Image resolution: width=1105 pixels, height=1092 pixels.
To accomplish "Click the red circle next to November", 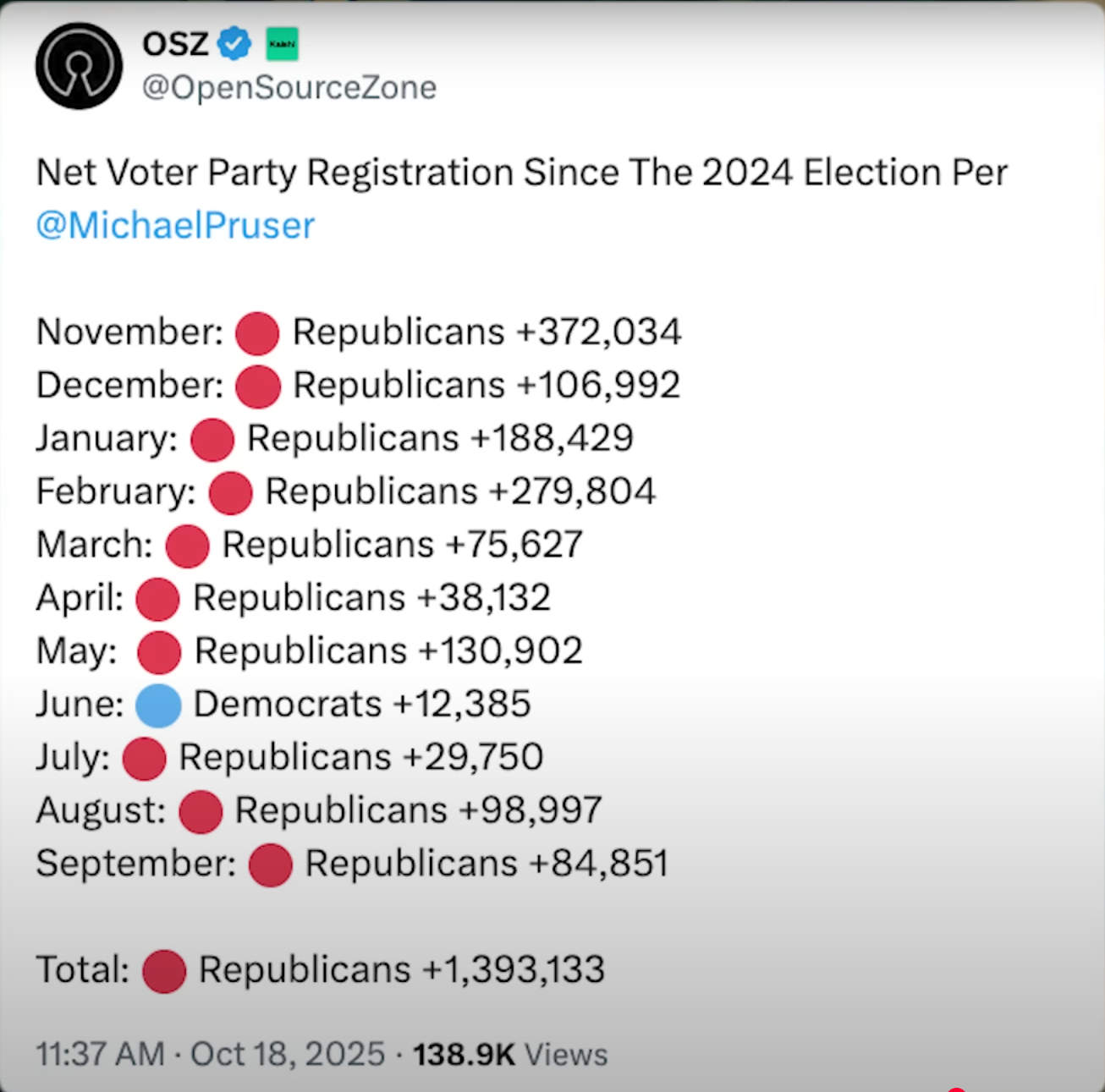I will click(x=257, y=332).
